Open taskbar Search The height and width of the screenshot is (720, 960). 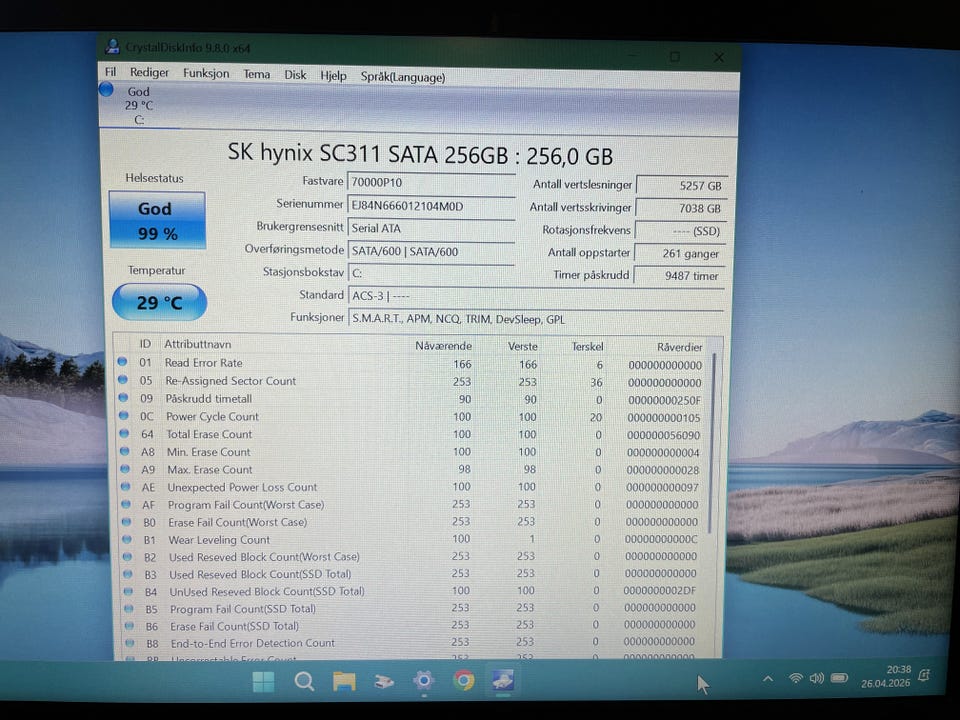click(304, 681)
